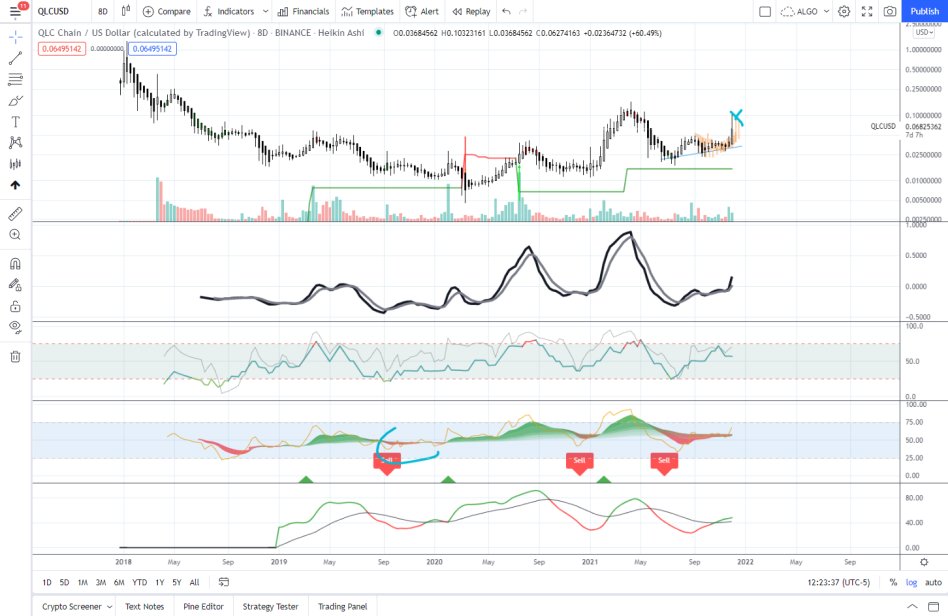The image size is (948, 616).
Task: Set range to 6M
Action: (x=119, y=582)
